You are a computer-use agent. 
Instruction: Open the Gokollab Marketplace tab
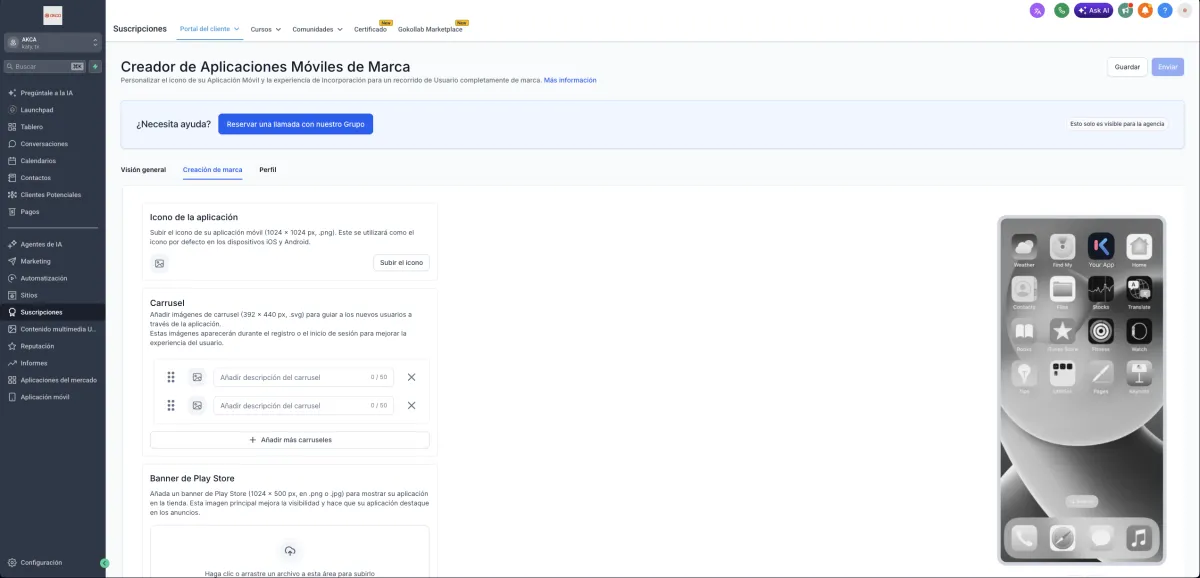(x=430, y=30)
